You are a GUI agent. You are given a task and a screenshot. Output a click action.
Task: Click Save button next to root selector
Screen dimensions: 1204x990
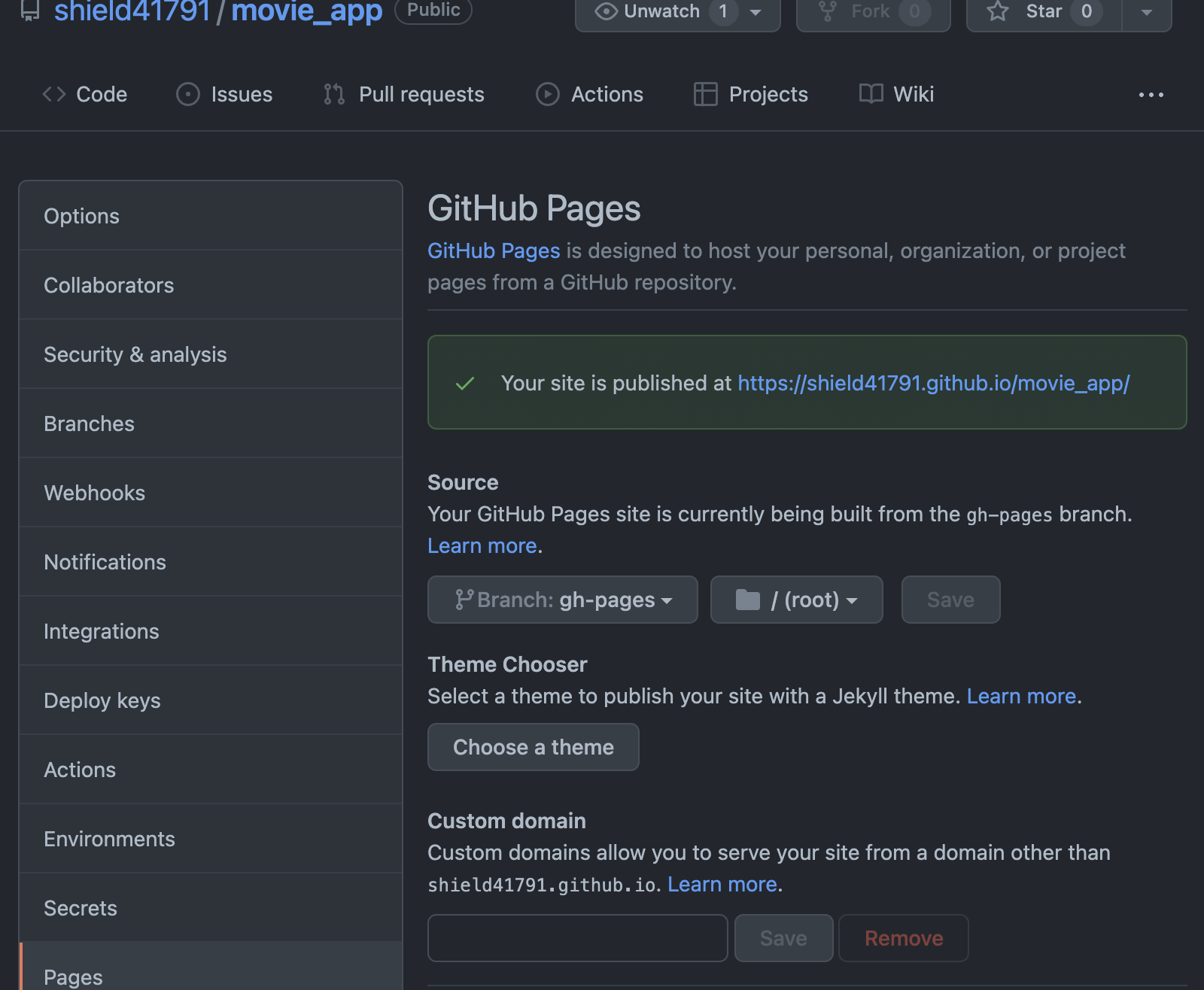coord(951,600)
